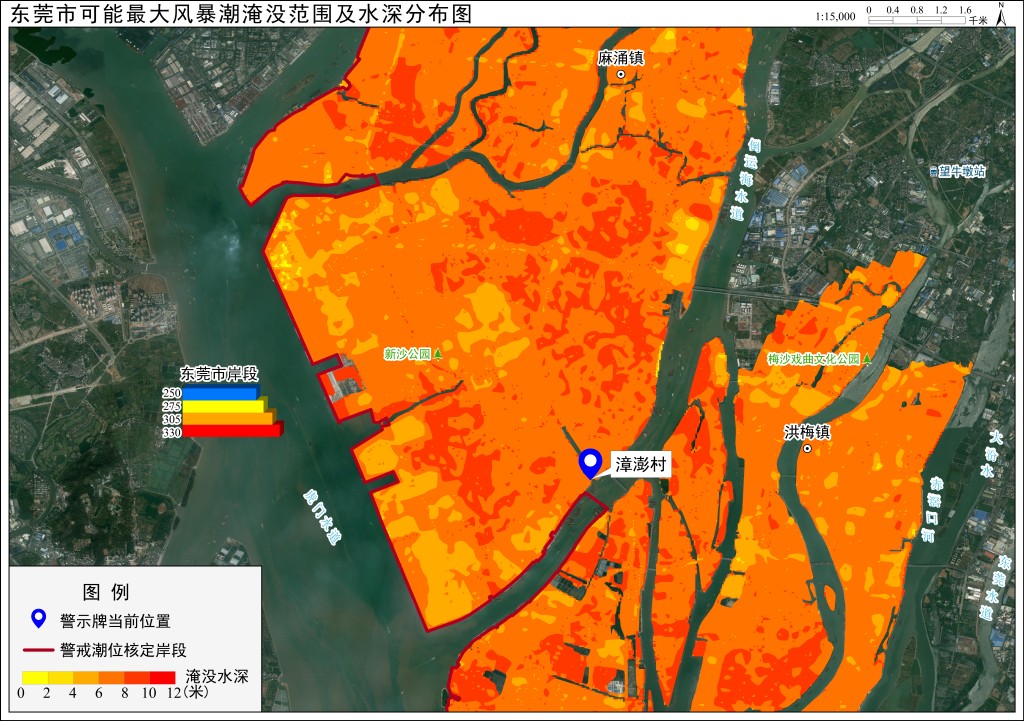Click the 梅沙戏曲文化公园 label

pos(814,359)
